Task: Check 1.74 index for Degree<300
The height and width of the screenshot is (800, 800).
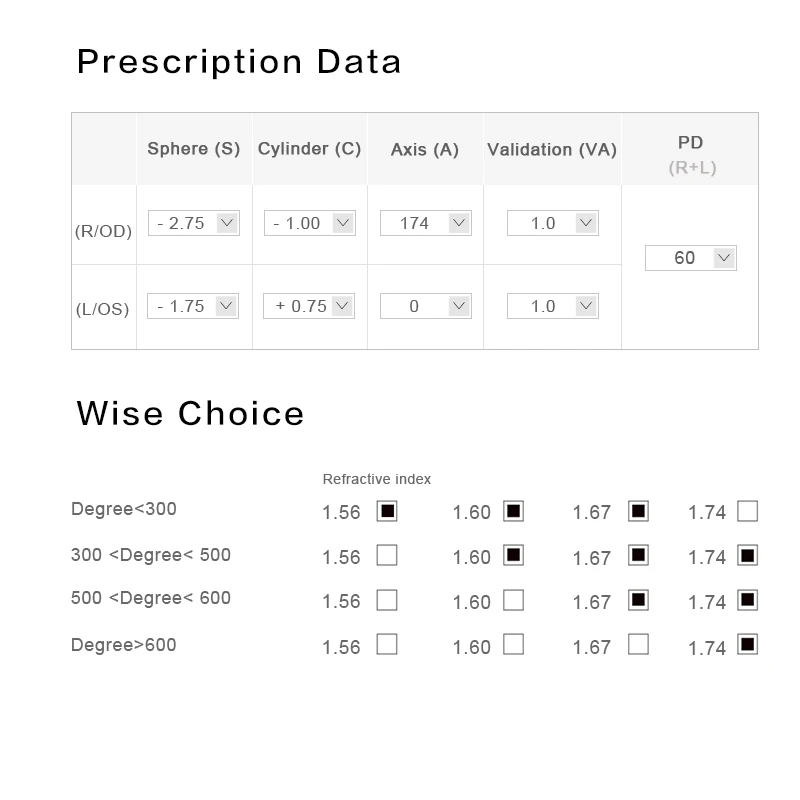Action: (747, 511)
